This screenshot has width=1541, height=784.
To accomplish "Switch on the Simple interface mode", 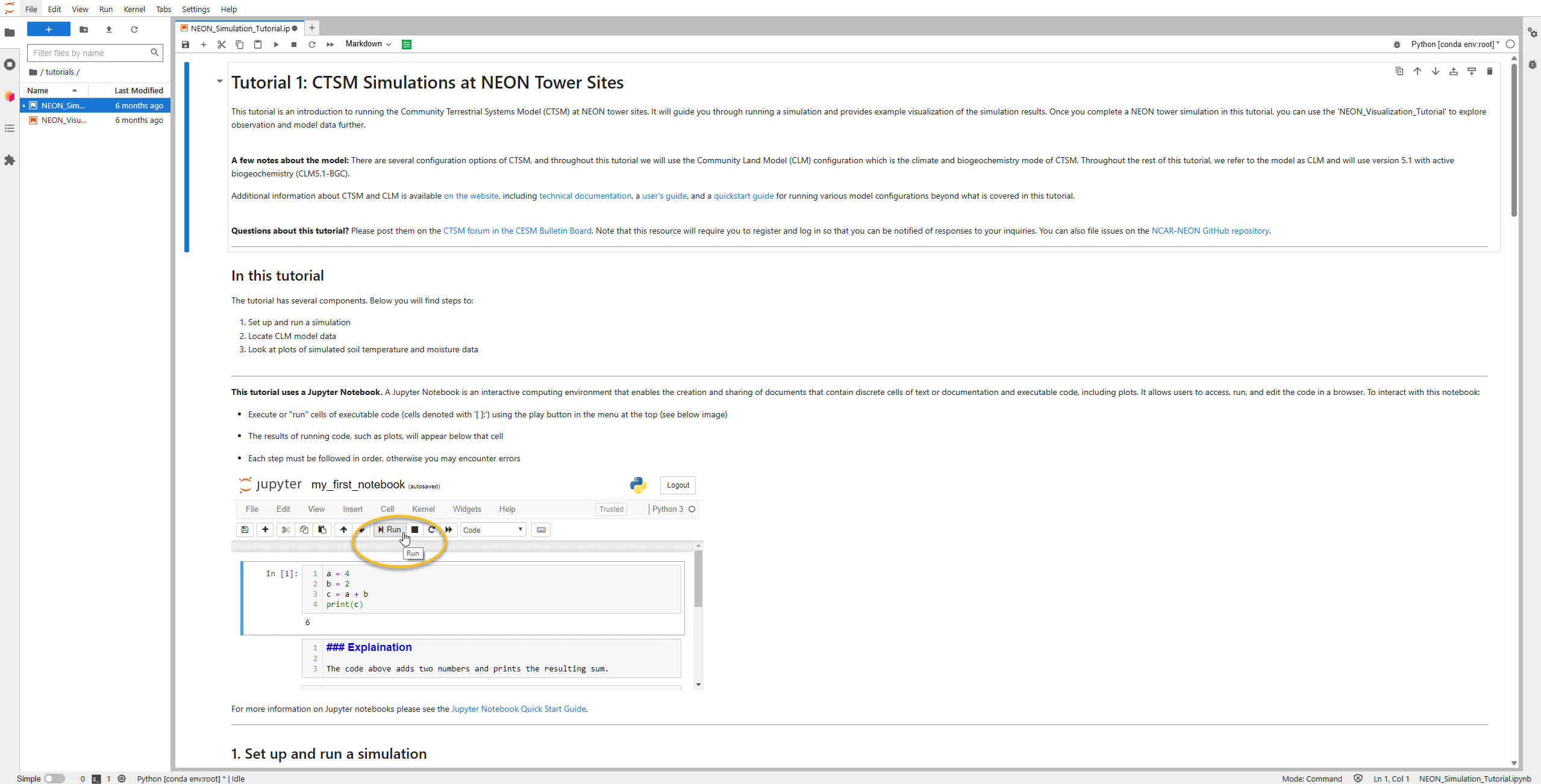I will tap(54, 779).
